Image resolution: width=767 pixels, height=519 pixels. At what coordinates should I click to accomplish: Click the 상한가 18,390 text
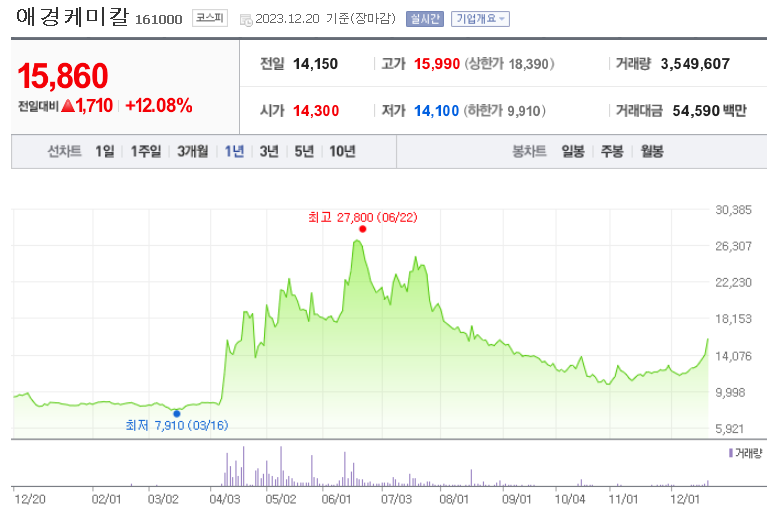click(510, 64)
